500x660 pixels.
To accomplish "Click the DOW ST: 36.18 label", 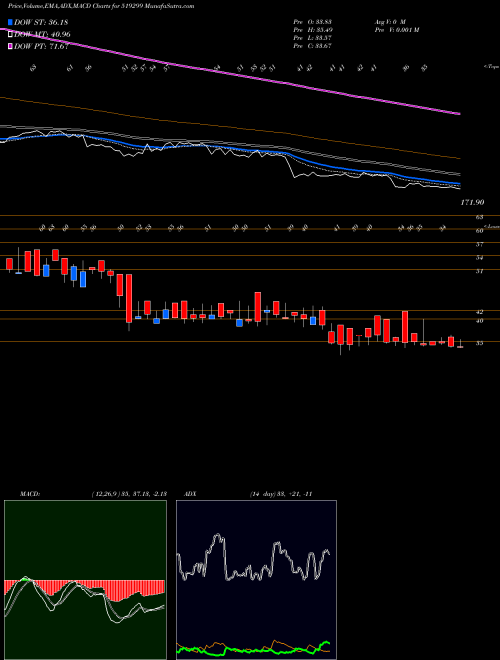I will tap(41, 22).
